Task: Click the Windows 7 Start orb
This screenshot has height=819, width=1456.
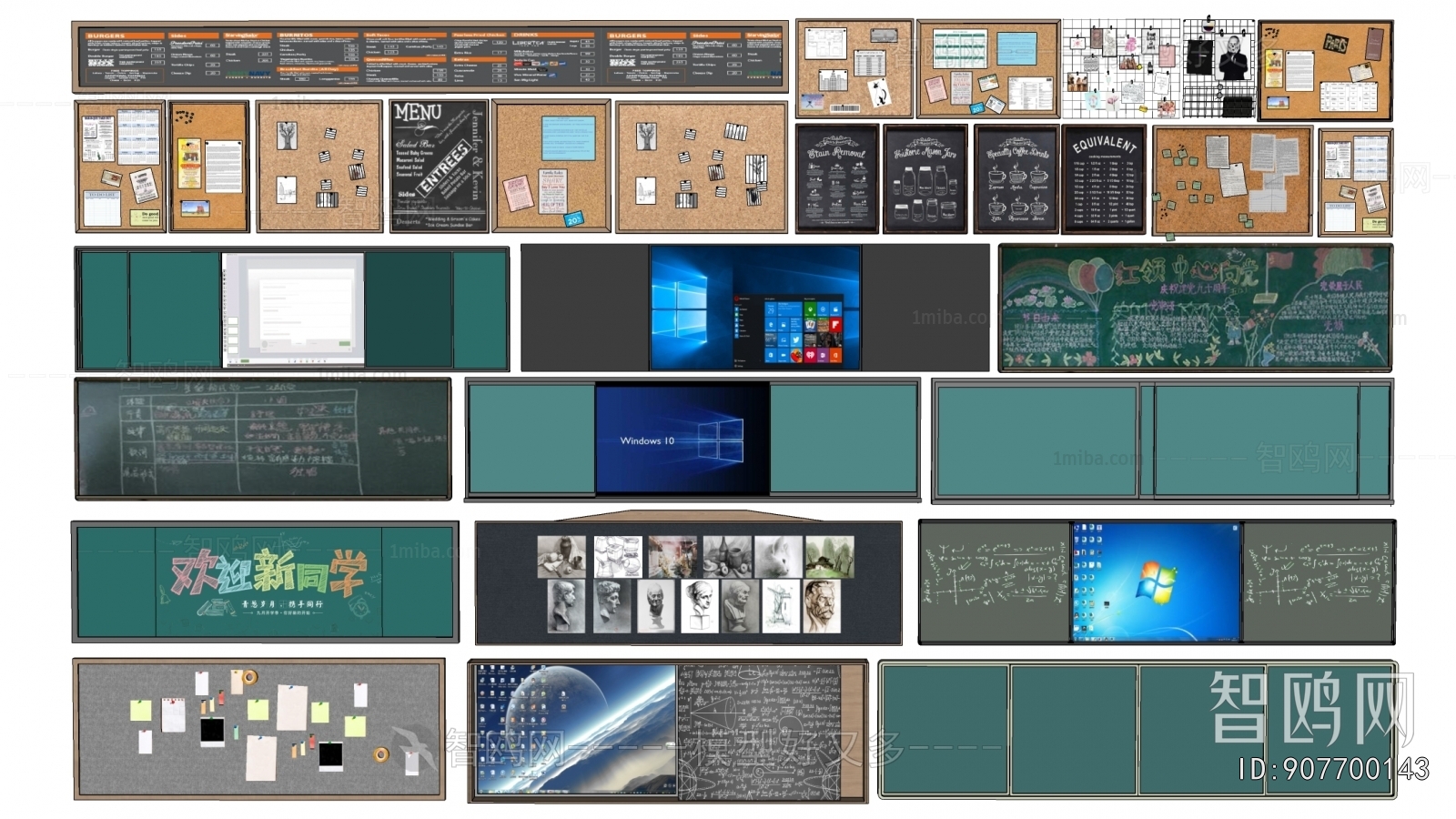Action: pos(1075,638)
